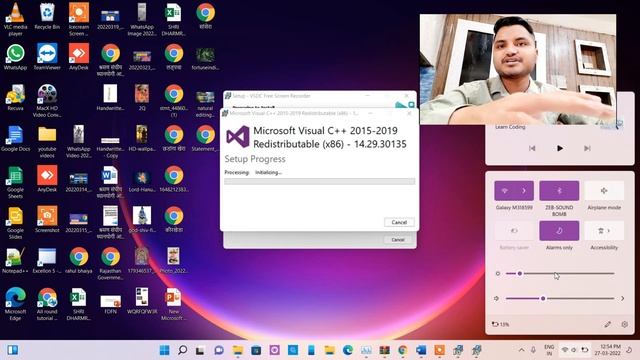Click the Windows Start button

[164, 350]
